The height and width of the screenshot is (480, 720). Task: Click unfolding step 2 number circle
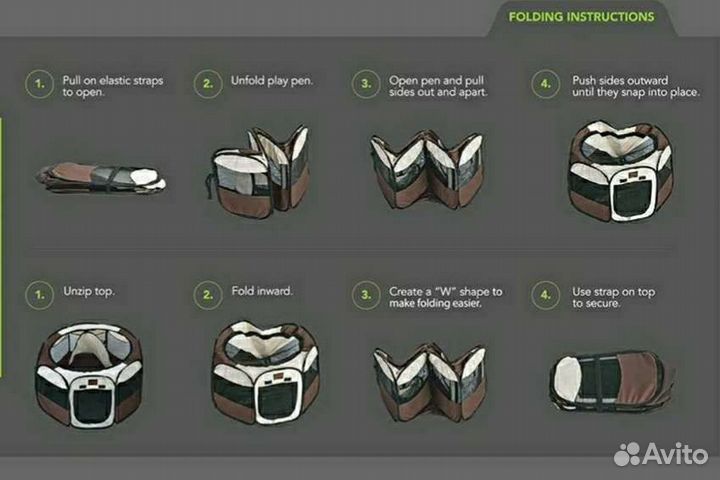[x=208, y=84]
